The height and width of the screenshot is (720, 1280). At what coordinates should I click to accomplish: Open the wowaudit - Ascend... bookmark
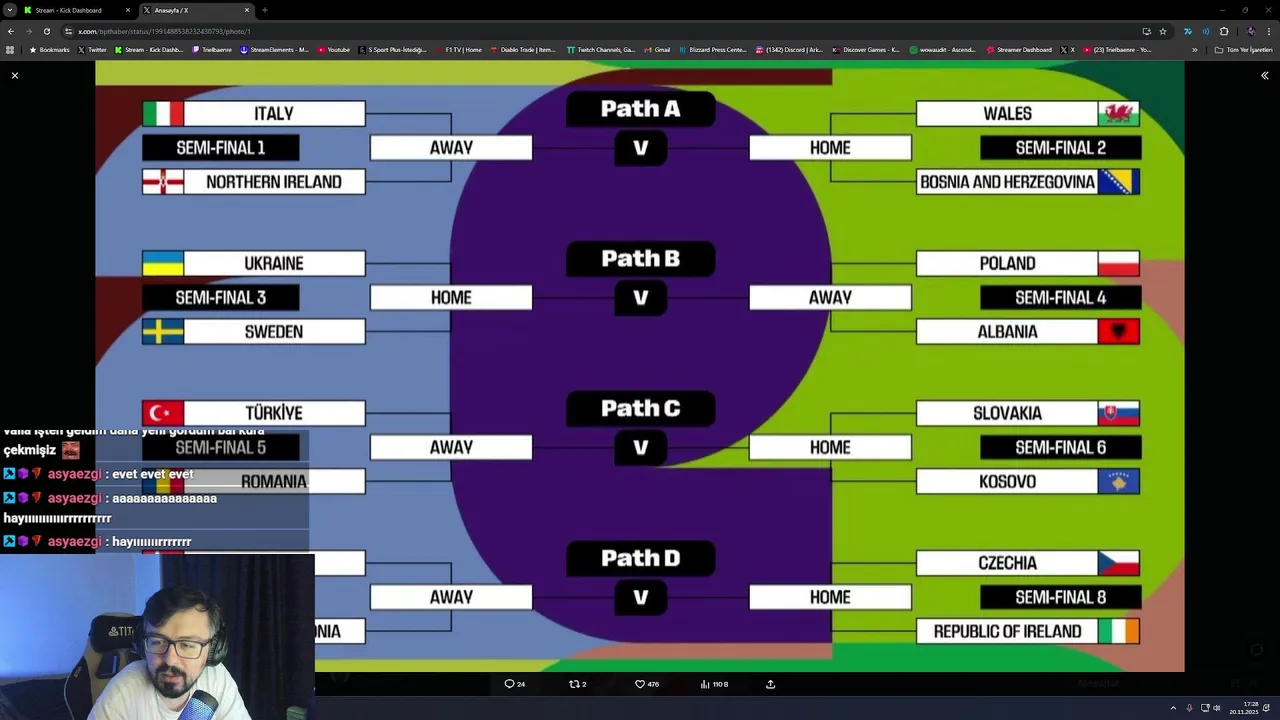coord(942,49)
